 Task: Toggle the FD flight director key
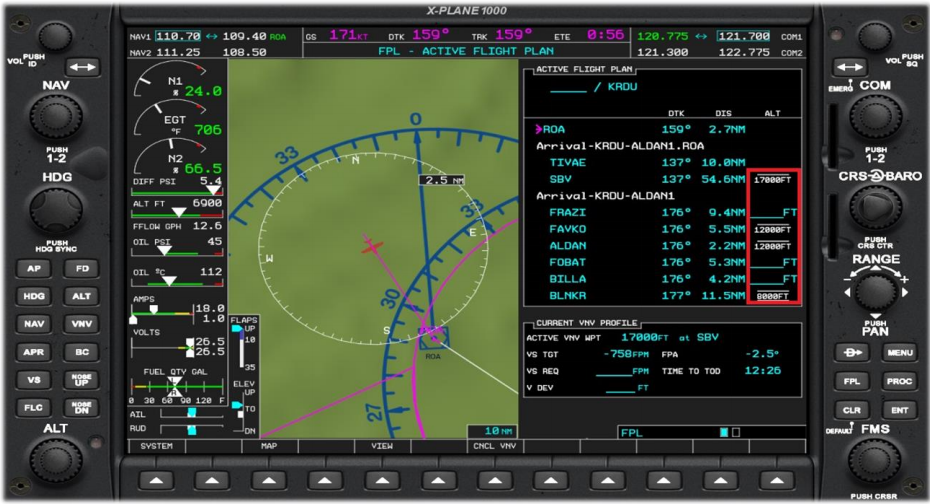82,269
